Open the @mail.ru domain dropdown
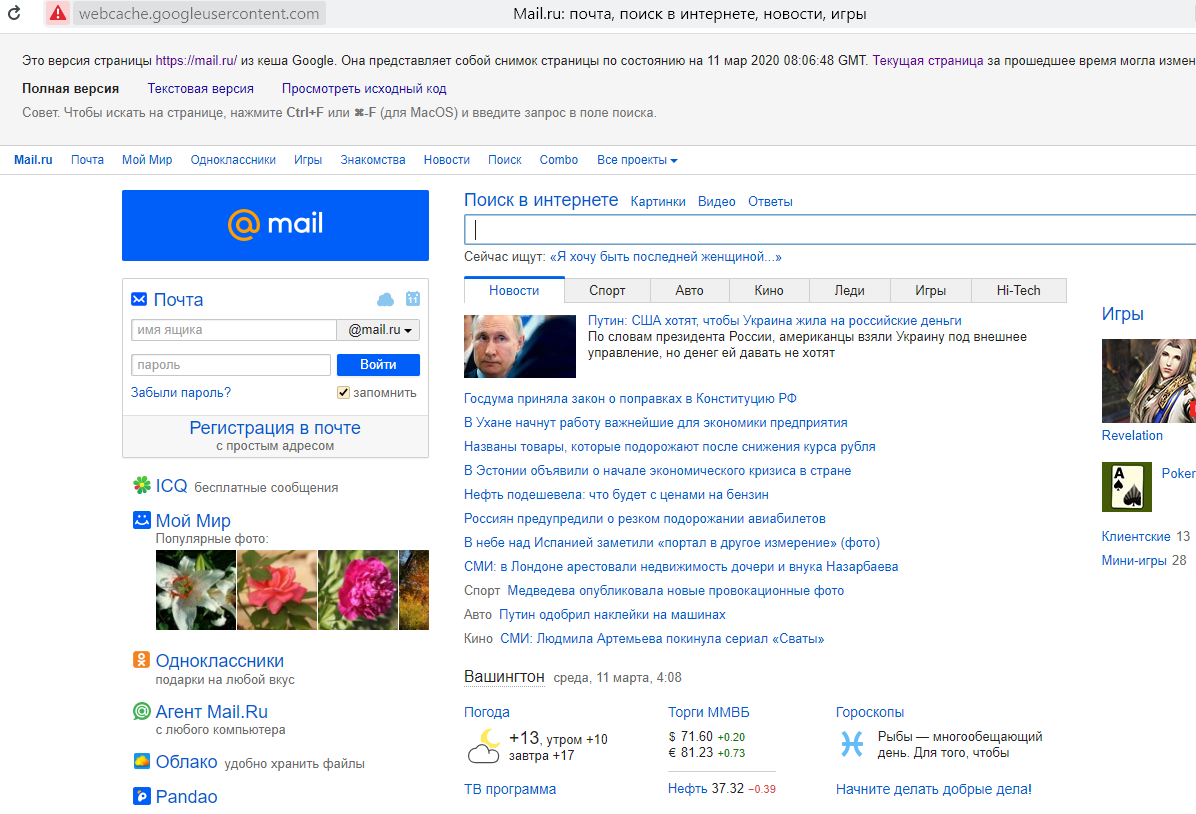The image size is (1196, 814). click(378, 330)
